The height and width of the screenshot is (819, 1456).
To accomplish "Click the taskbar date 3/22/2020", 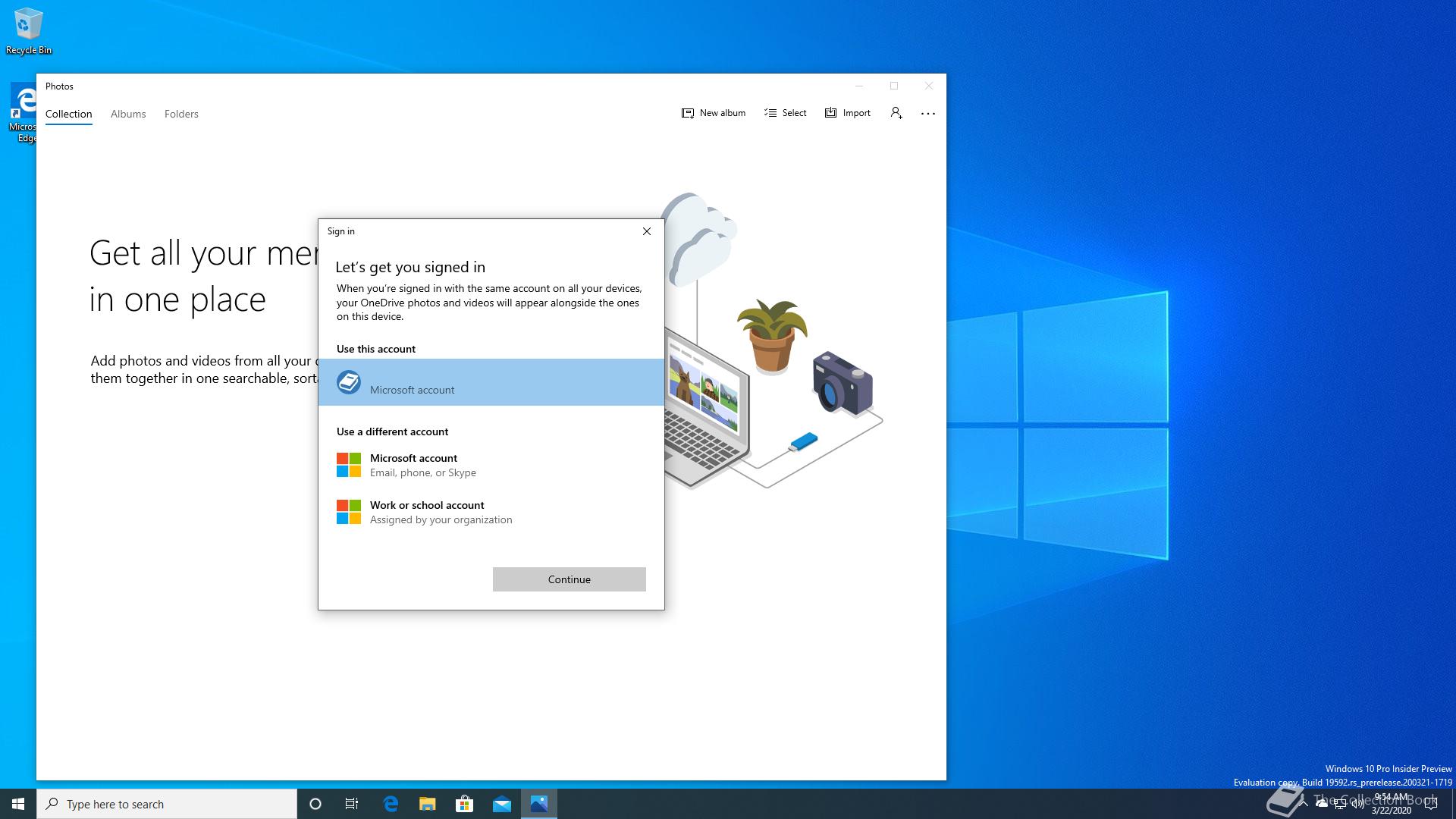I will coord(1391,811).
